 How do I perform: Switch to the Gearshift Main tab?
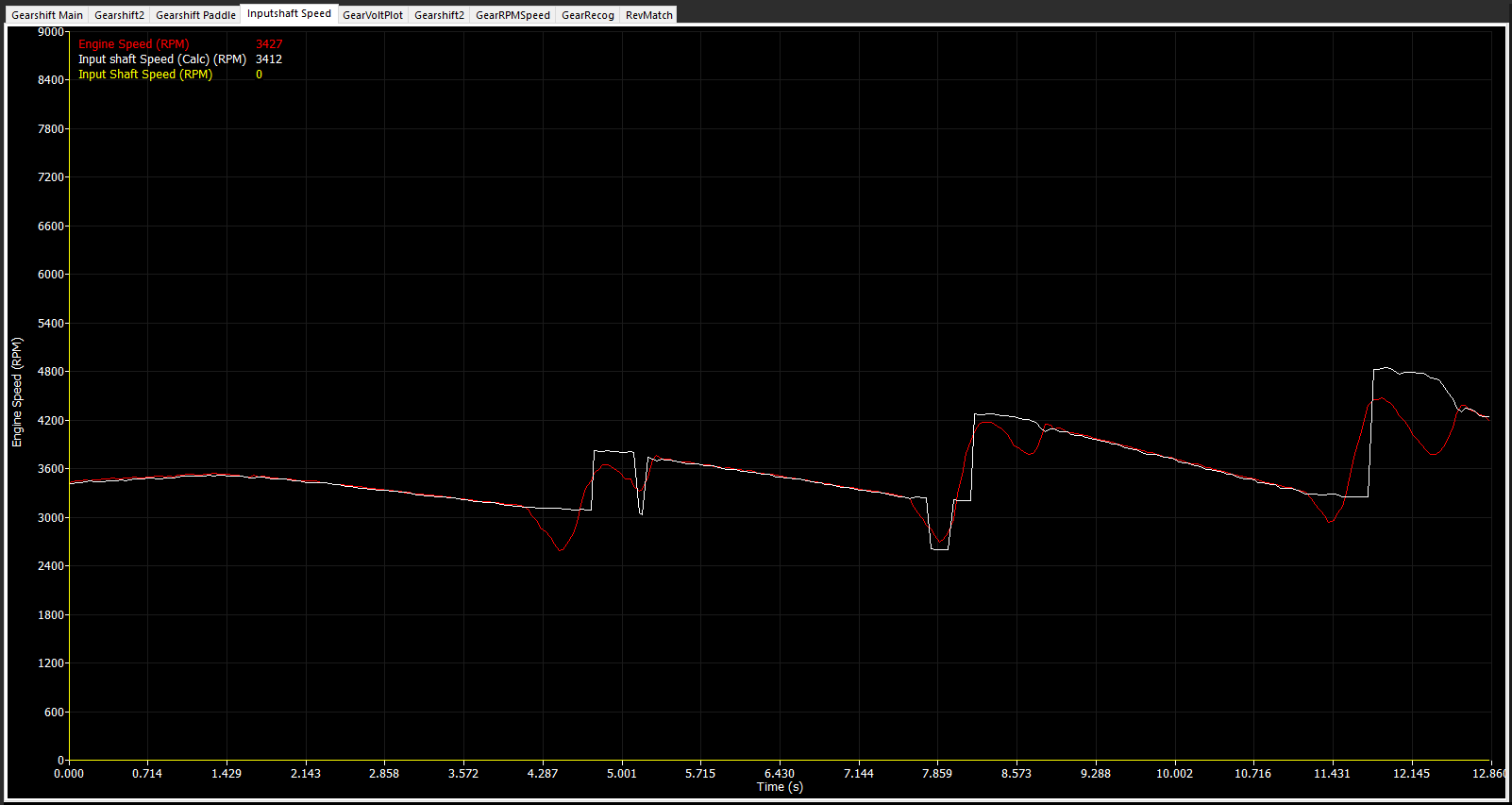tap(46, 15)
